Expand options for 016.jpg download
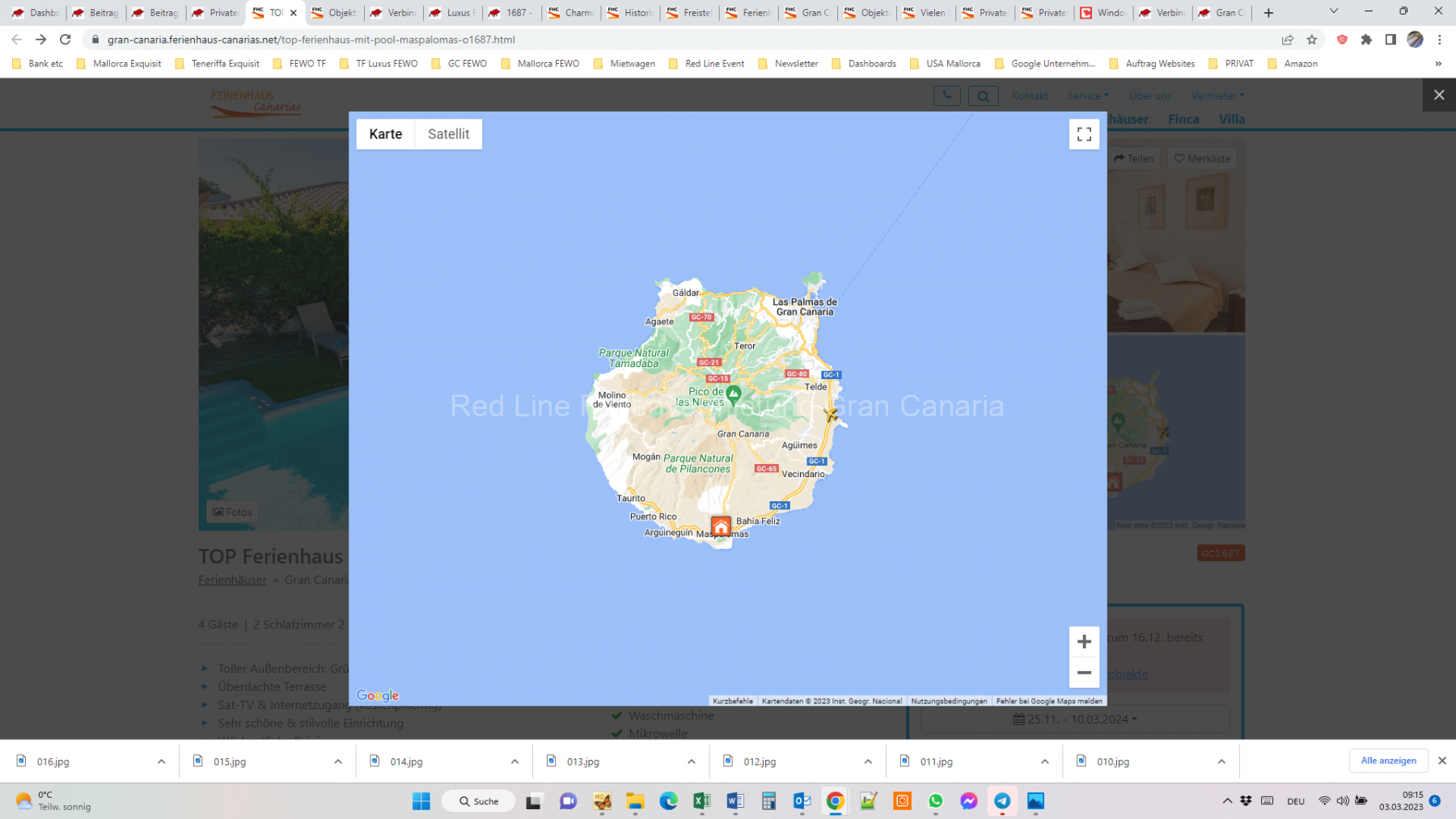The width and height of the screenshot is (1456, 819). pyautogui.click(x=161, y=762)
